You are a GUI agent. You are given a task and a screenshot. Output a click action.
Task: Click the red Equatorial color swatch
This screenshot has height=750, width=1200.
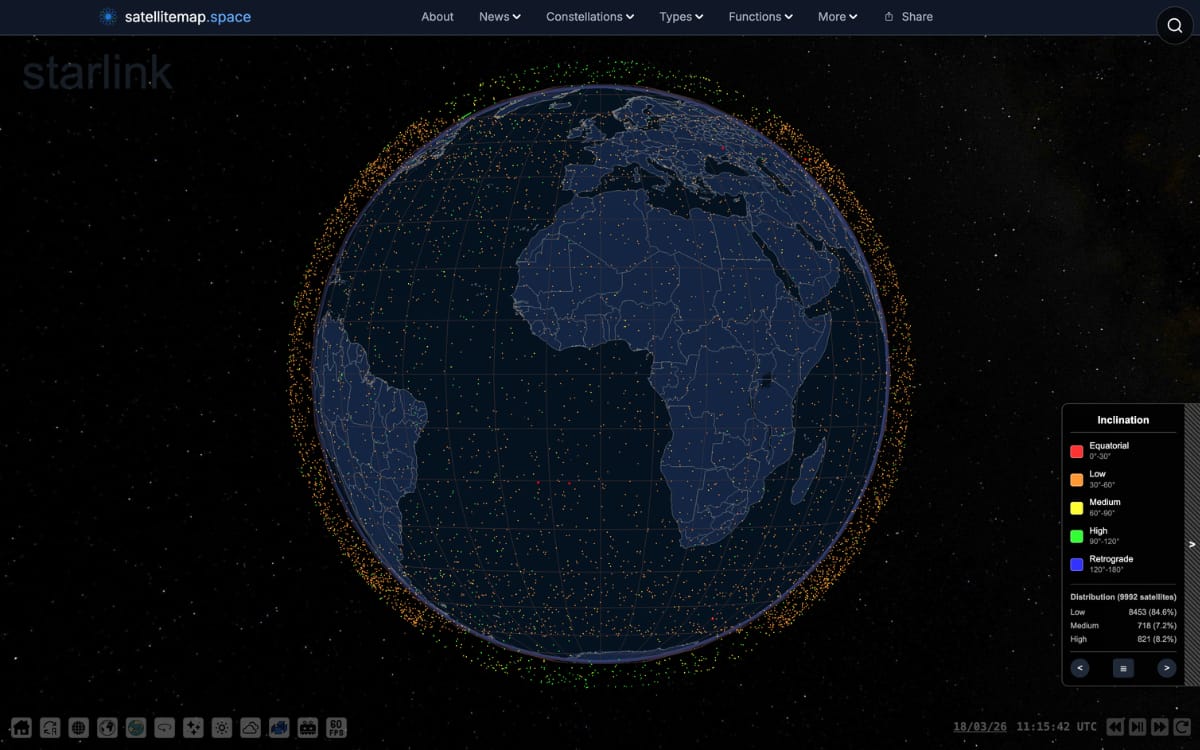[1077, 451]
